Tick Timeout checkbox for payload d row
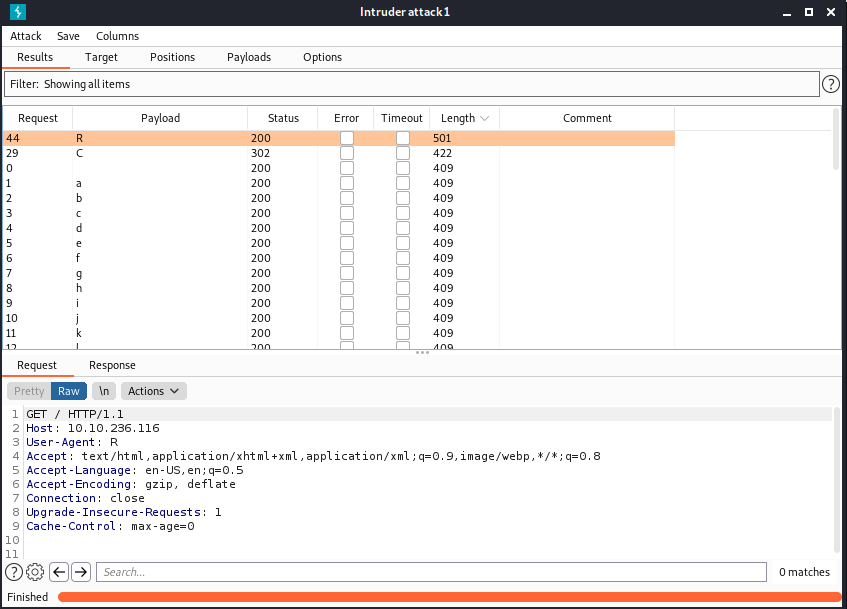 pyautogui.click(x=402, y=228)
